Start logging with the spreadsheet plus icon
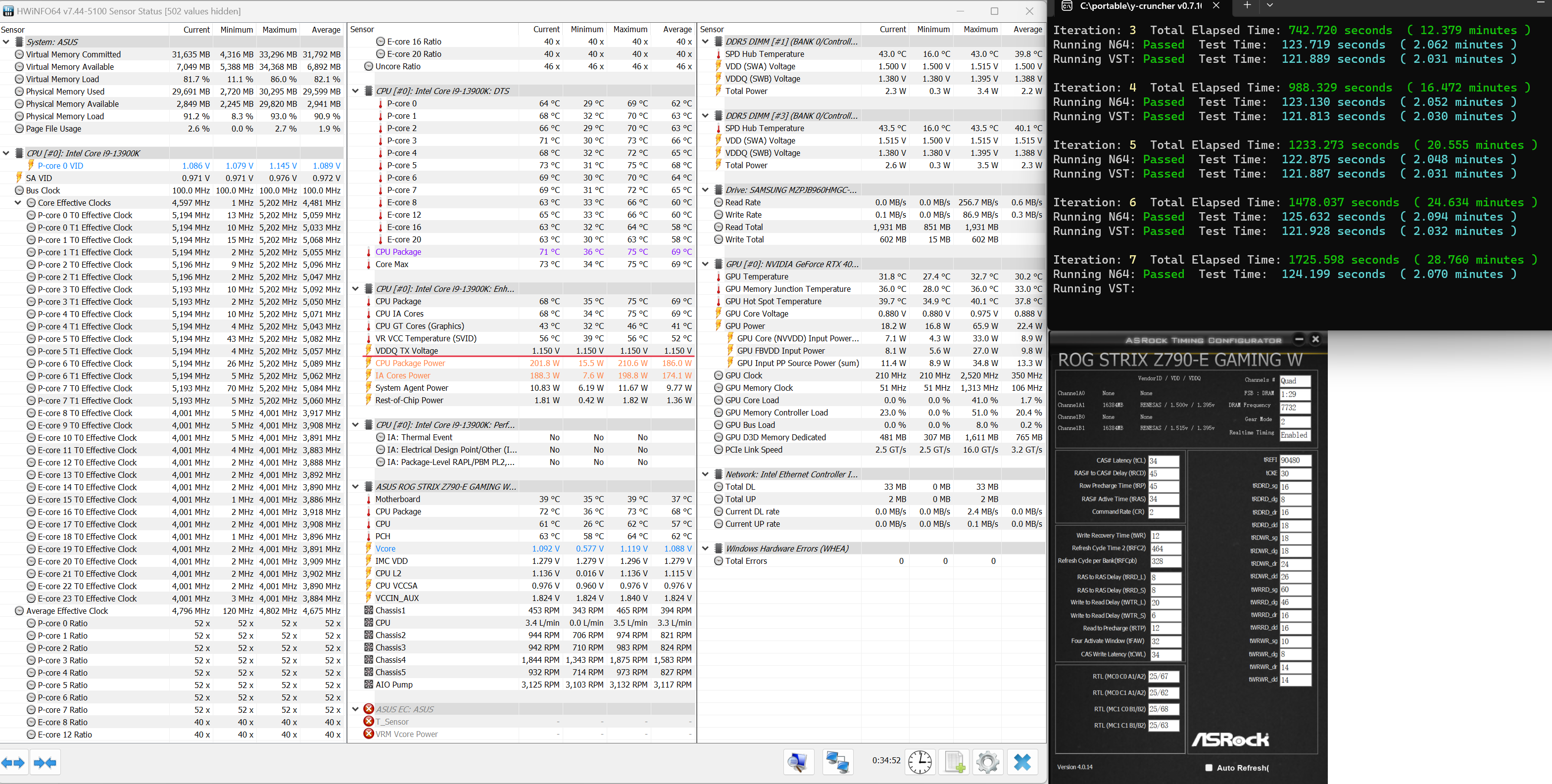1552x784 pixels. pos(954,762)
